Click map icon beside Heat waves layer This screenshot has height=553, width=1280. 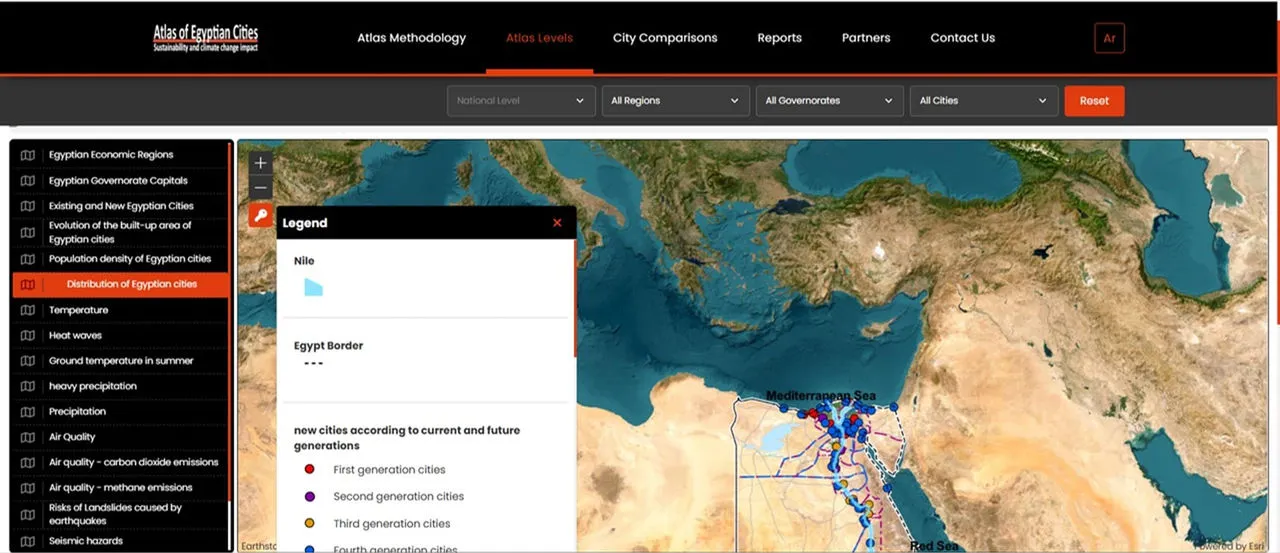(28, 336)
